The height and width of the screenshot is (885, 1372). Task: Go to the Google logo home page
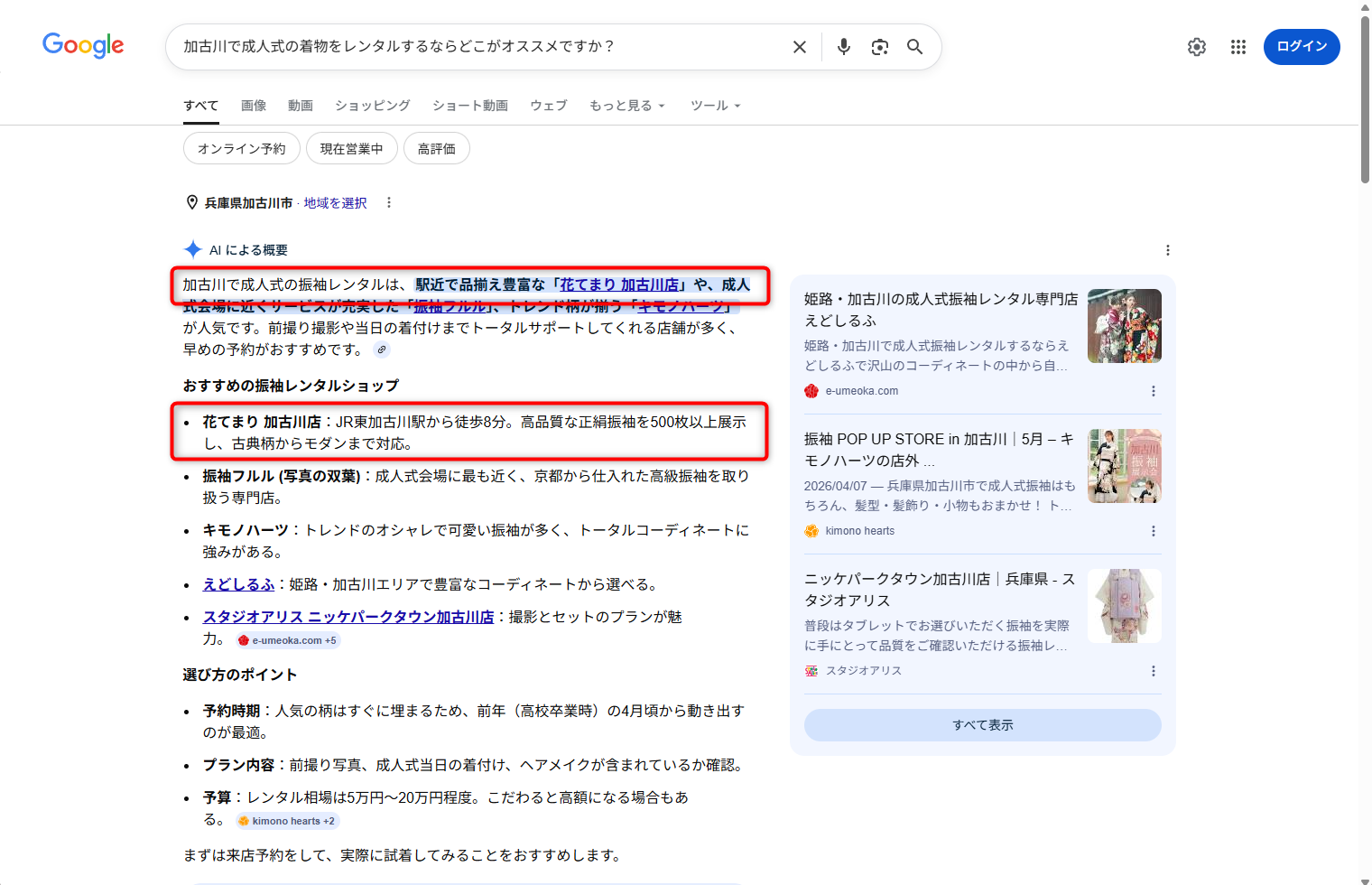pyautogui.click(x=83, y=45)
